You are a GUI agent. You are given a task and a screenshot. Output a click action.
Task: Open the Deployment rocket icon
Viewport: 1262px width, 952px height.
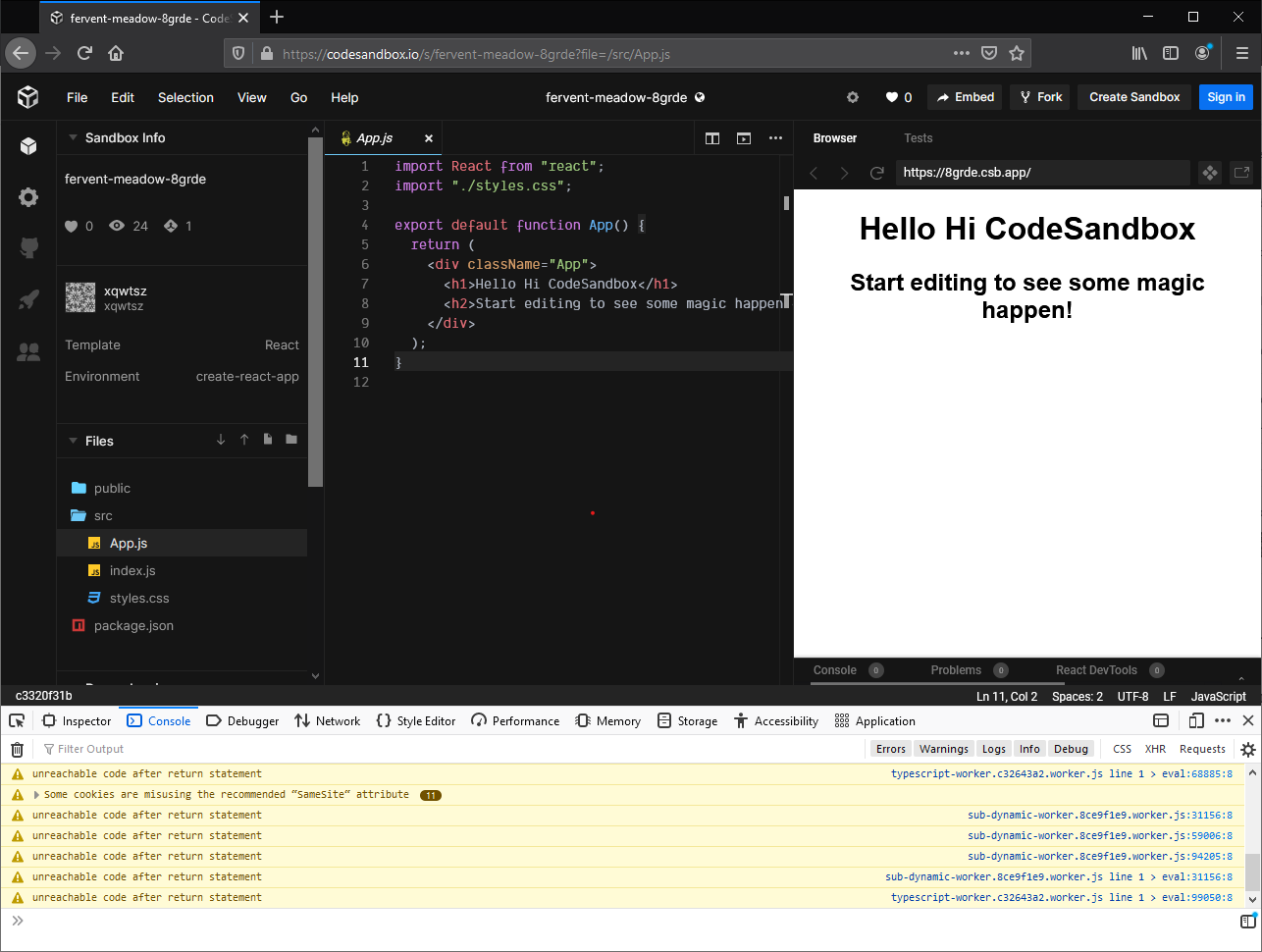(x=28, y=299)
